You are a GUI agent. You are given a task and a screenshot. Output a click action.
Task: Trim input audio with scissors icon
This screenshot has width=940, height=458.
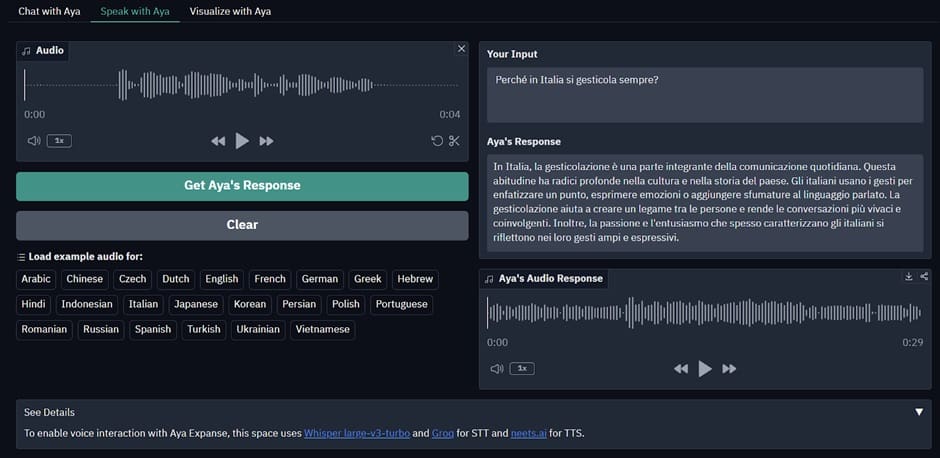tap(454, 141)
